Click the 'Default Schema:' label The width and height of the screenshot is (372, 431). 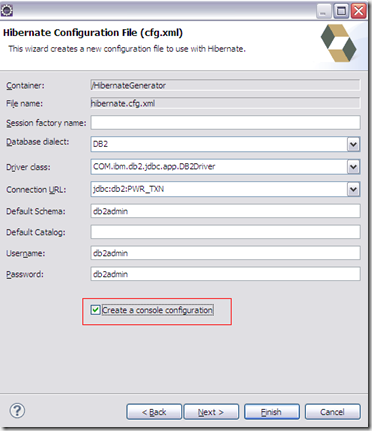pyautogui.click(x=36, y=211)
